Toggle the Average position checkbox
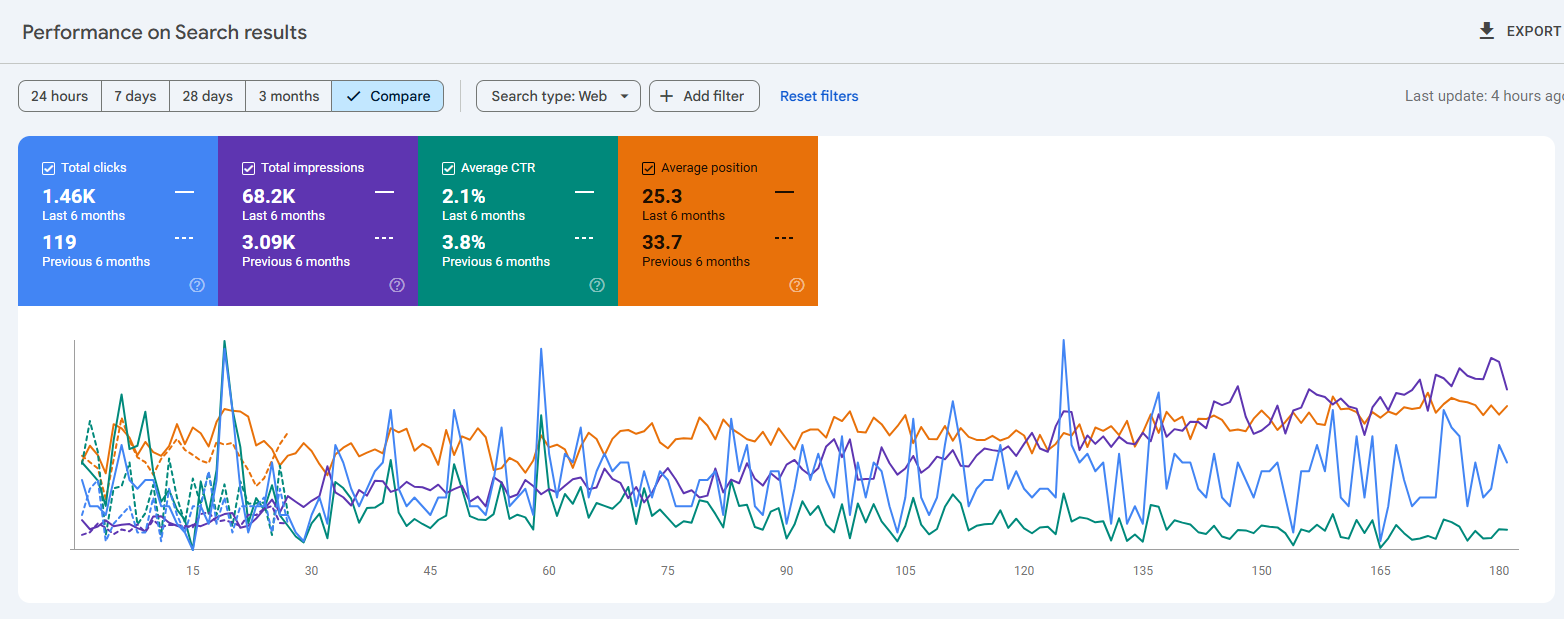 click(649, 168)
